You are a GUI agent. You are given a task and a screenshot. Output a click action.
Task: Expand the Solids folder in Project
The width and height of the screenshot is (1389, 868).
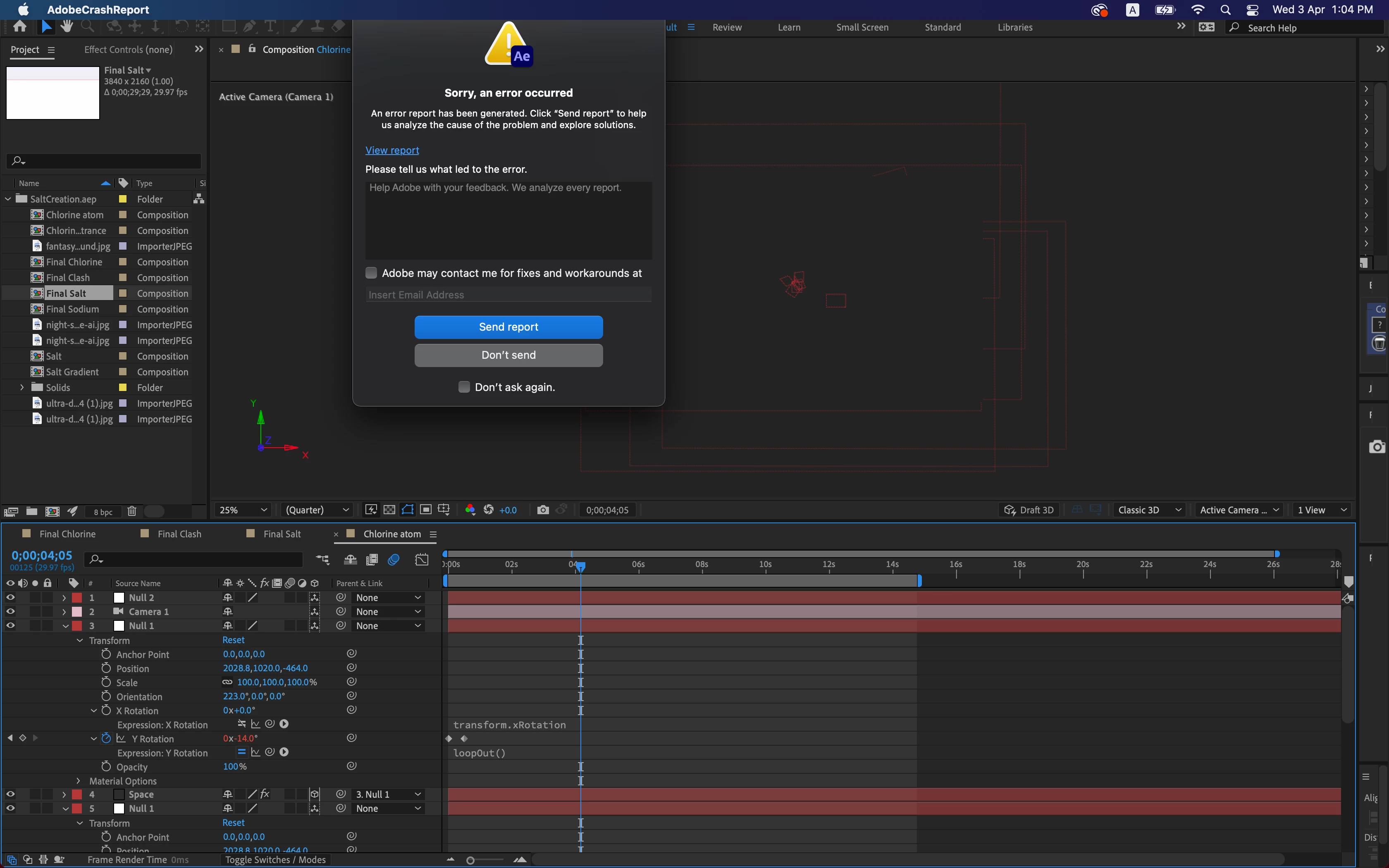point(22,388)
